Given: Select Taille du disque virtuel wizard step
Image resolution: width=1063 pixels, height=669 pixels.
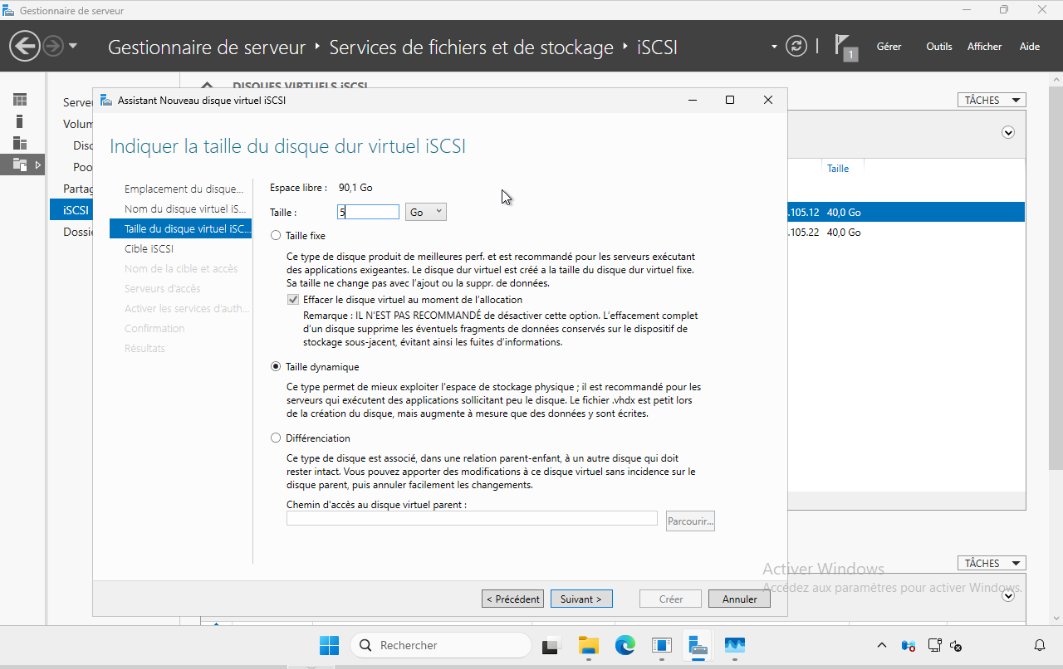Looking at the screenshot, I should [x=180, y=229].
